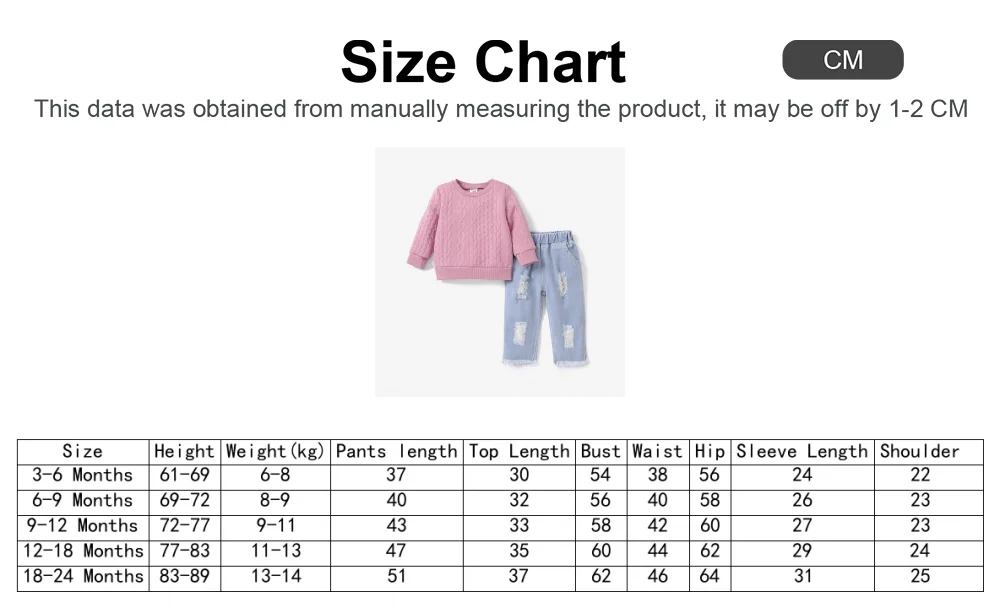Image resolution: width=1000 pixels, height=608 pixels.
Task: Click the 83-89 height cell
Action: click(184, 576)
